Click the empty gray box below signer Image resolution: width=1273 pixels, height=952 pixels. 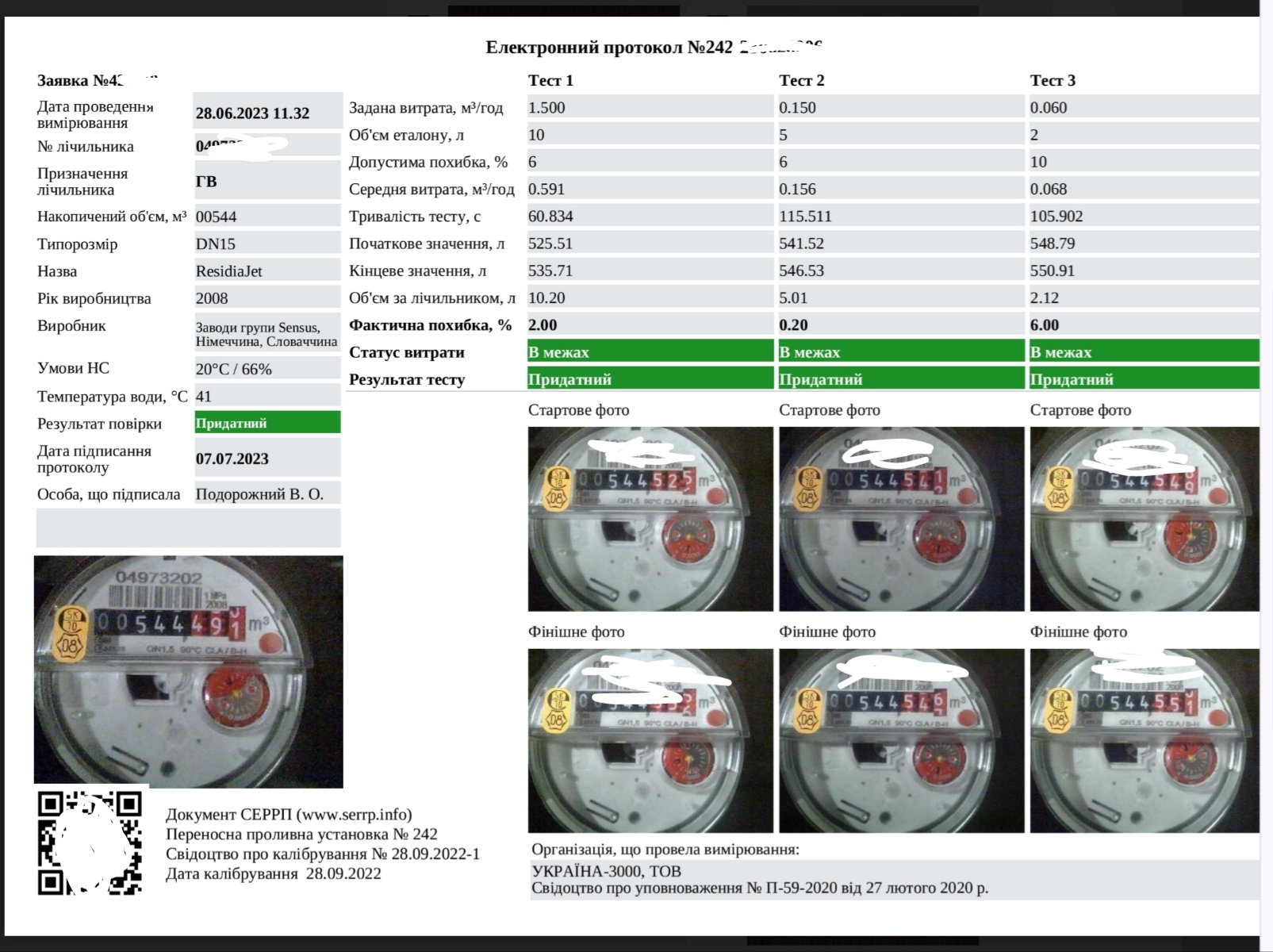point(188,528)
